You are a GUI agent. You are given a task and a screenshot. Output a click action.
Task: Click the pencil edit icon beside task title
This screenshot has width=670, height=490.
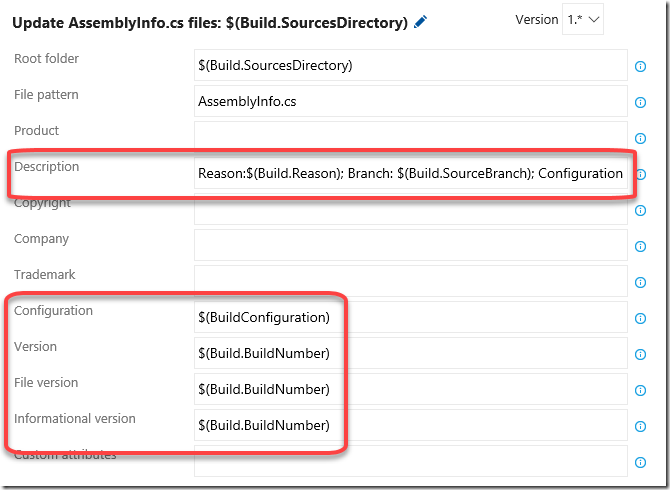pyautogui.click(x=420, y=22)
